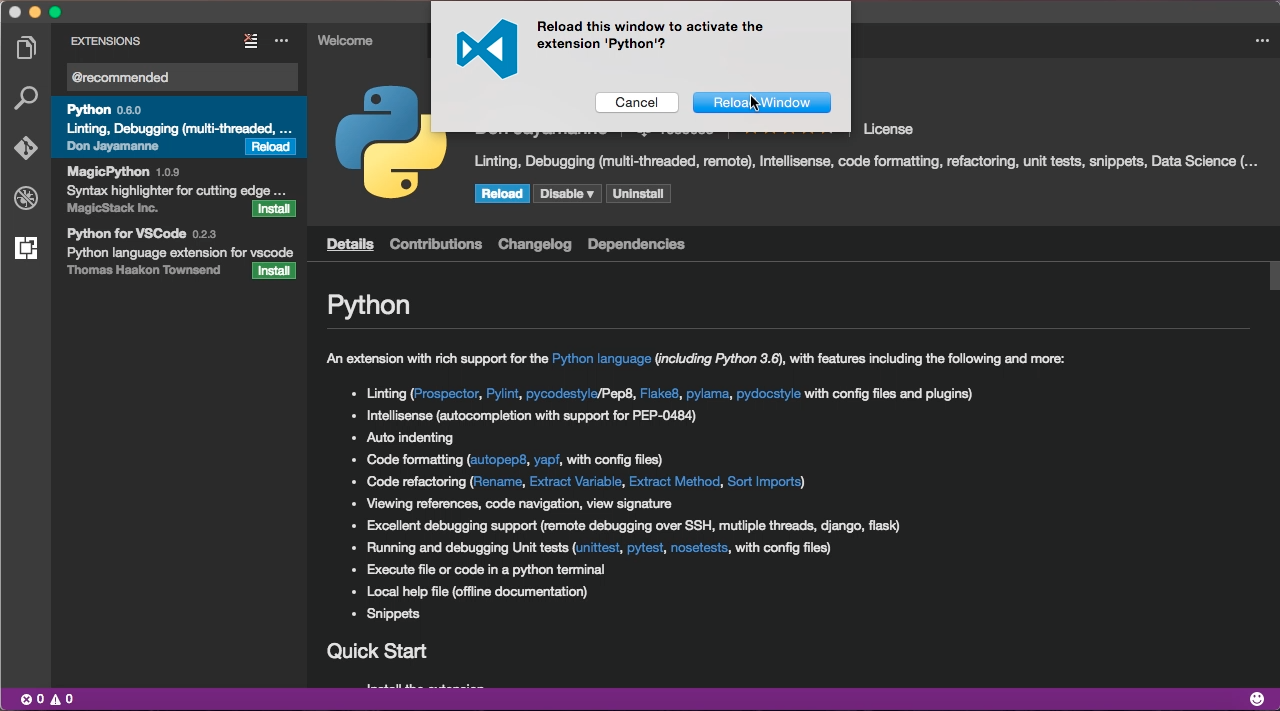This screenshot has height=711, width=1280.
Task: Open the autopep8 link
Action: pos(498,460)
